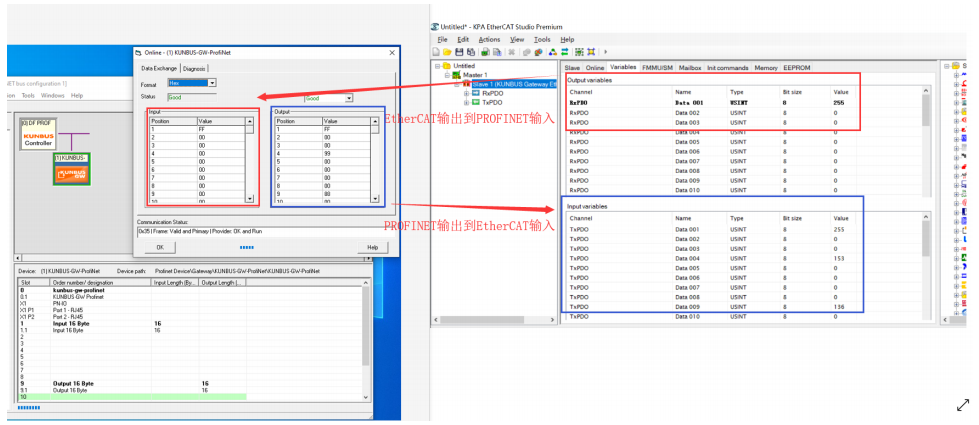Screen dimensions: 979x425
Task: Click the Untitled folder icon in project tree
Action: (446, 66)
